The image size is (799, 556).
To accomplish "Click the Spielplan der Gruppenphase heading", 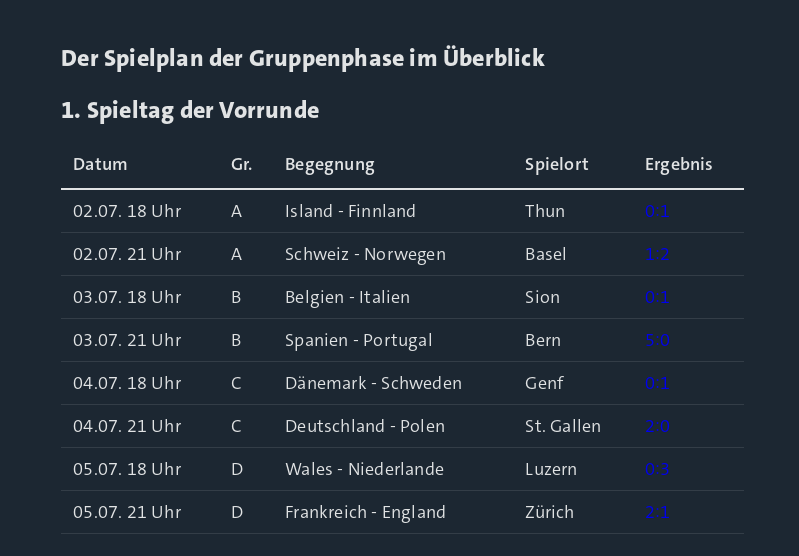I will 303,58.
